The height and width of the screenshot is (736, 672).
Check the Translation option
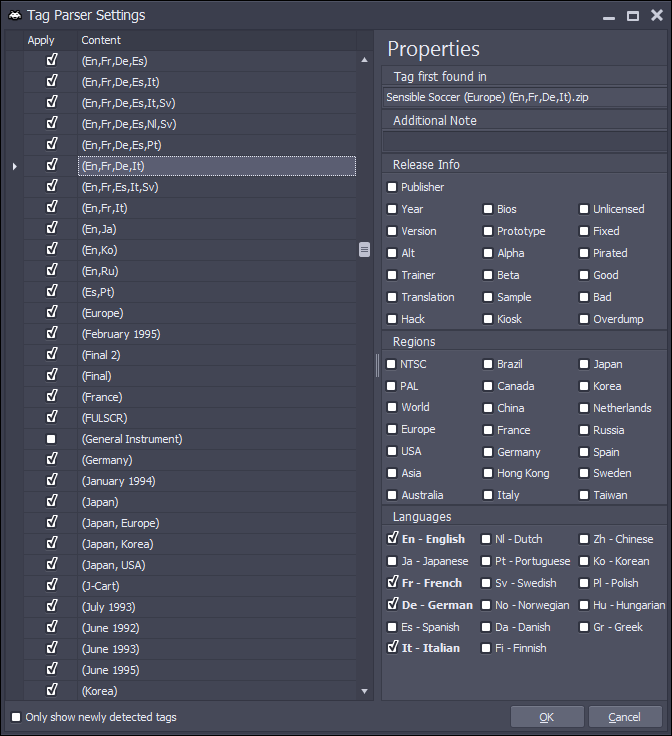click(x=392, y=298)
